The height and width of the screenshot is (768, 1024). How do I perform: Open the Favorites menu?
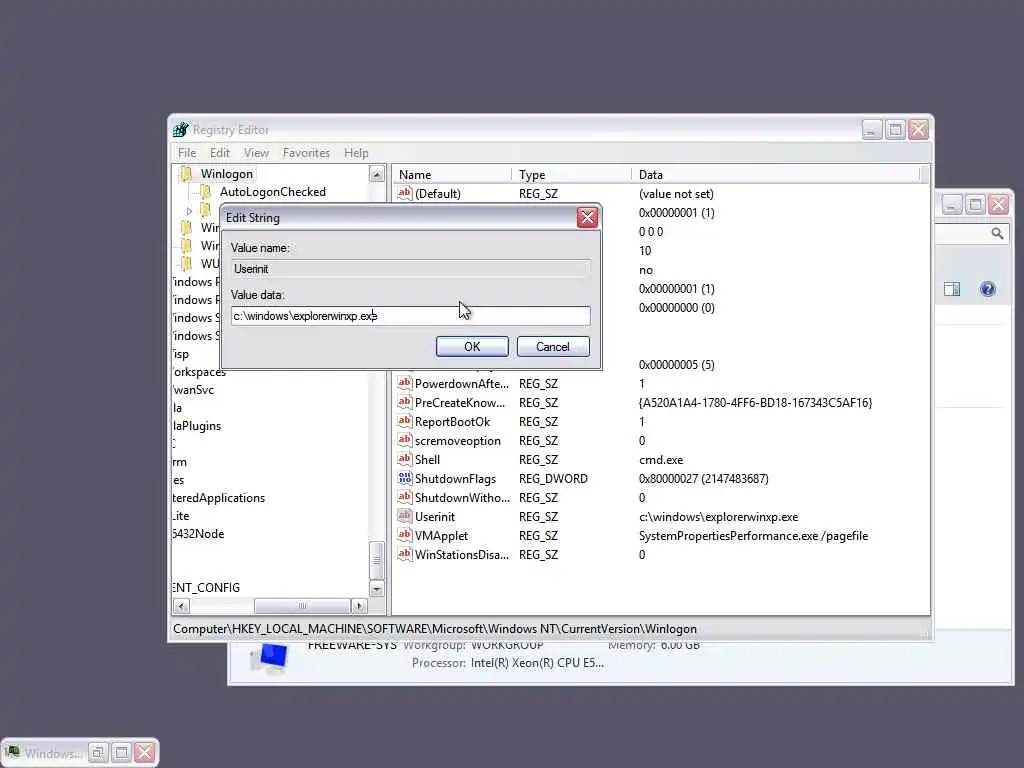306,153
